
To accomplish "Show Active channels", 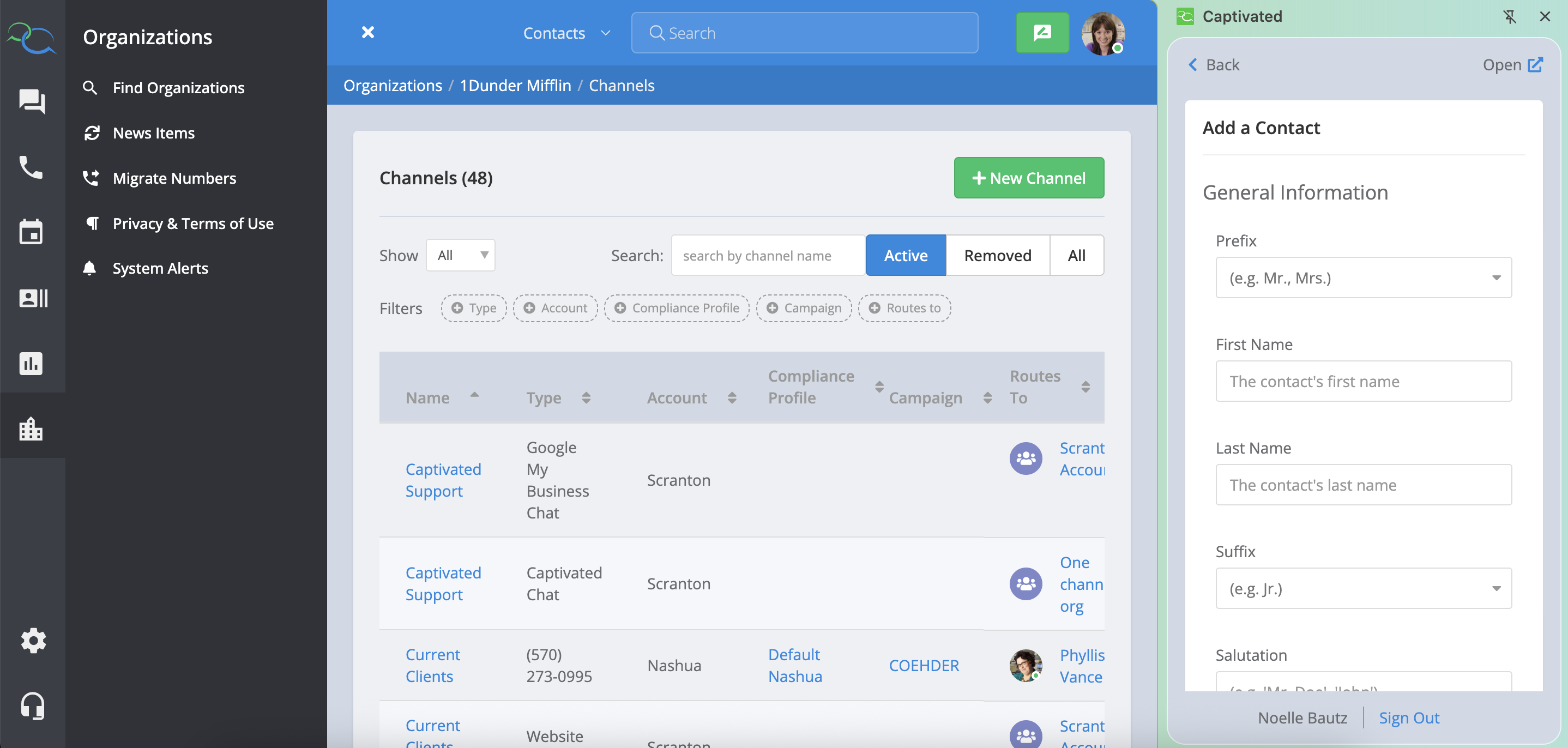I will click(906, 255).
